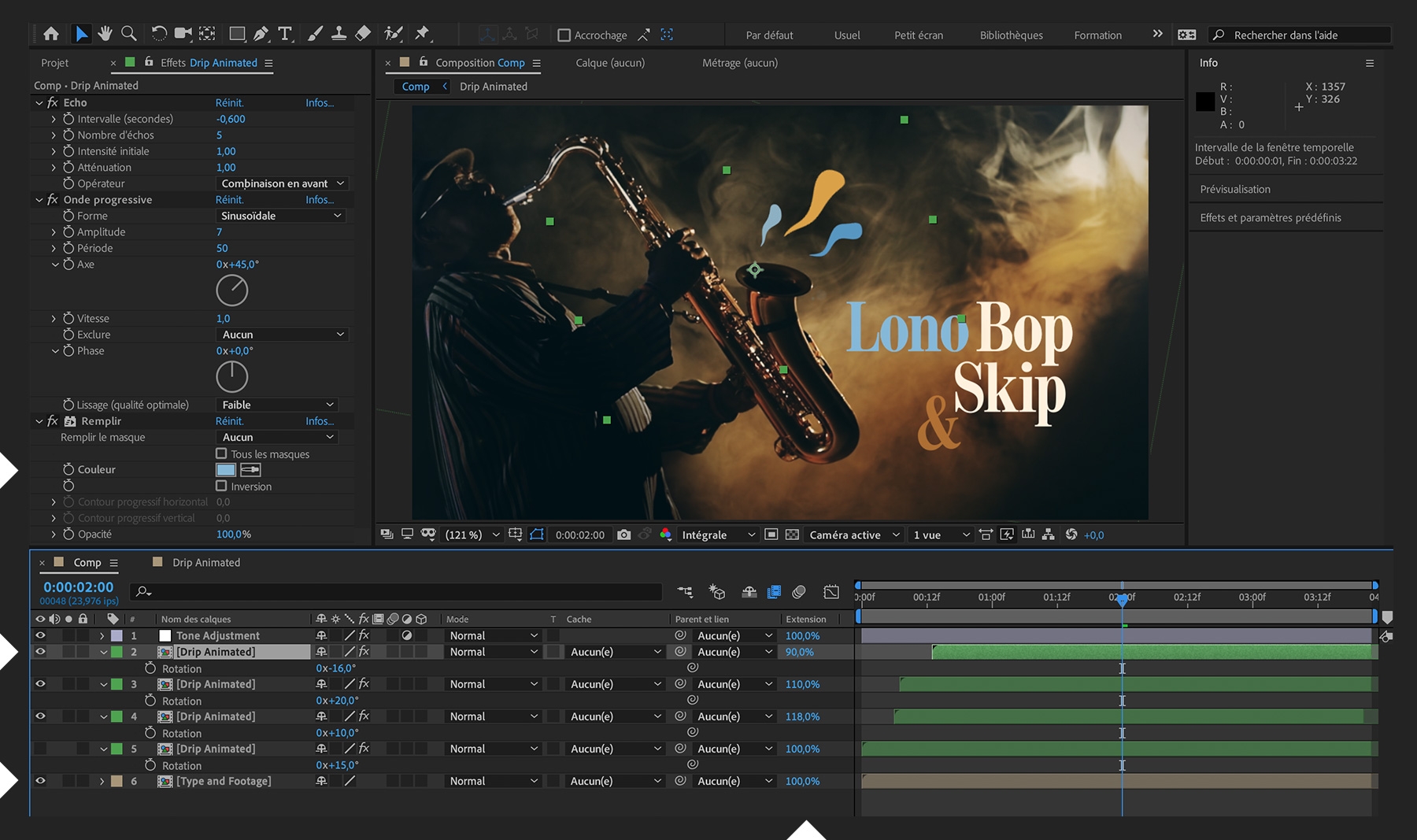Open the Opérateur dropdown in Echo
This screenshot has height=840, width=1417.
(x=283, y=183)
